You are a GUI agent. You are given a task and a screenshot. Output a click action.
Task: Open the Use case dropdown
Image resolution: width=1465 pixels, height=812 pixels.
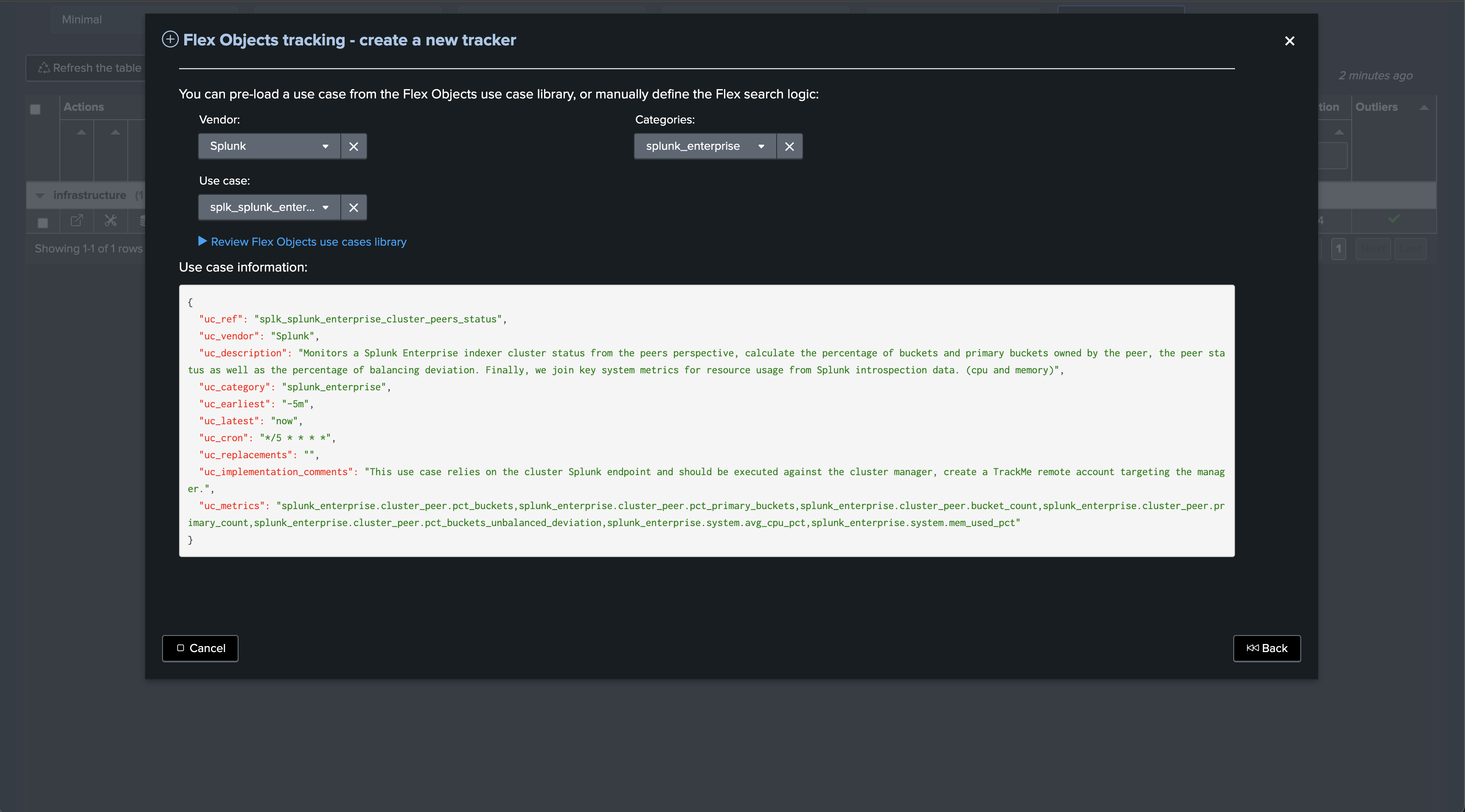pyautogui.click(x=269, y=207)
